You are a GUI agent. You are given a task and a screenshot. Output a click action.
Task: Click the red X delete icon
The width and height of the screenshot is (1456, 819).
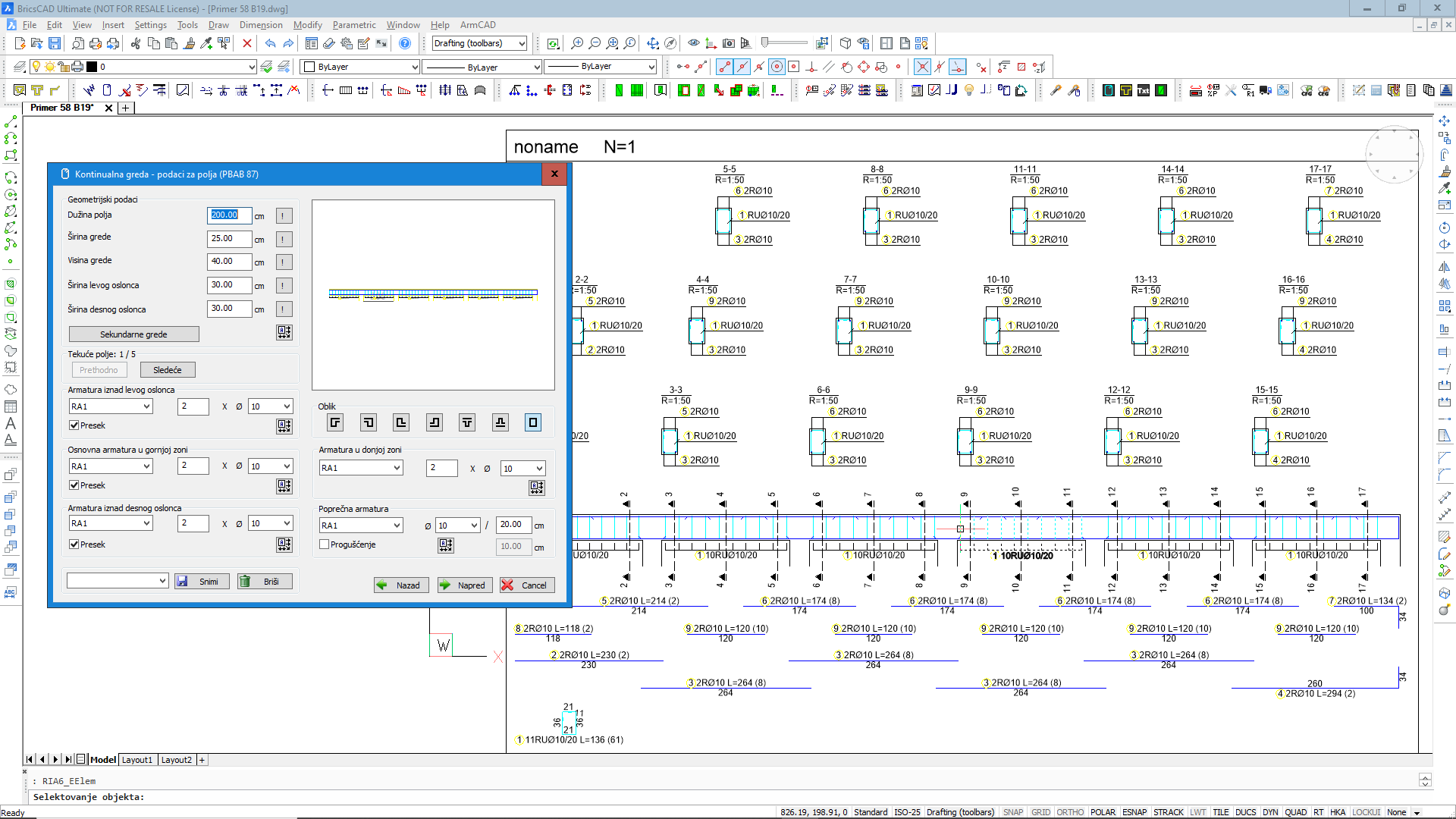[x=246, y=43]
